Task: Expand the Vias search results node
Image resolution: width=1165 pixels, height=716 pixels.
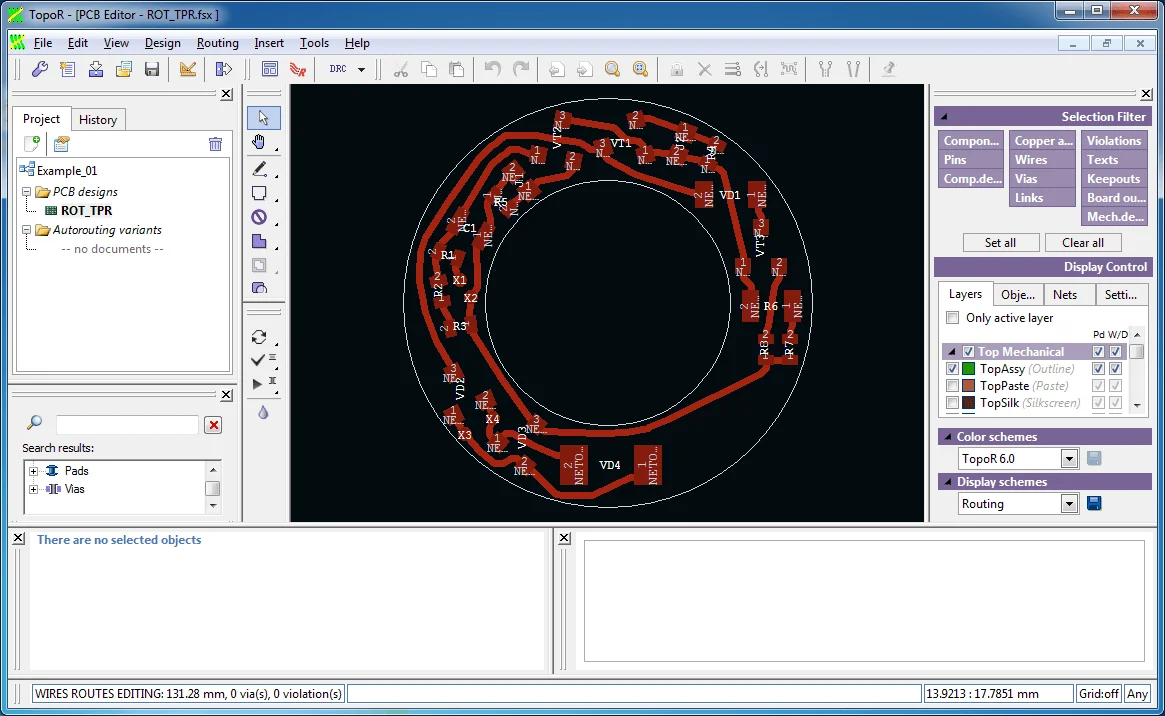Action: click(33, 489)
